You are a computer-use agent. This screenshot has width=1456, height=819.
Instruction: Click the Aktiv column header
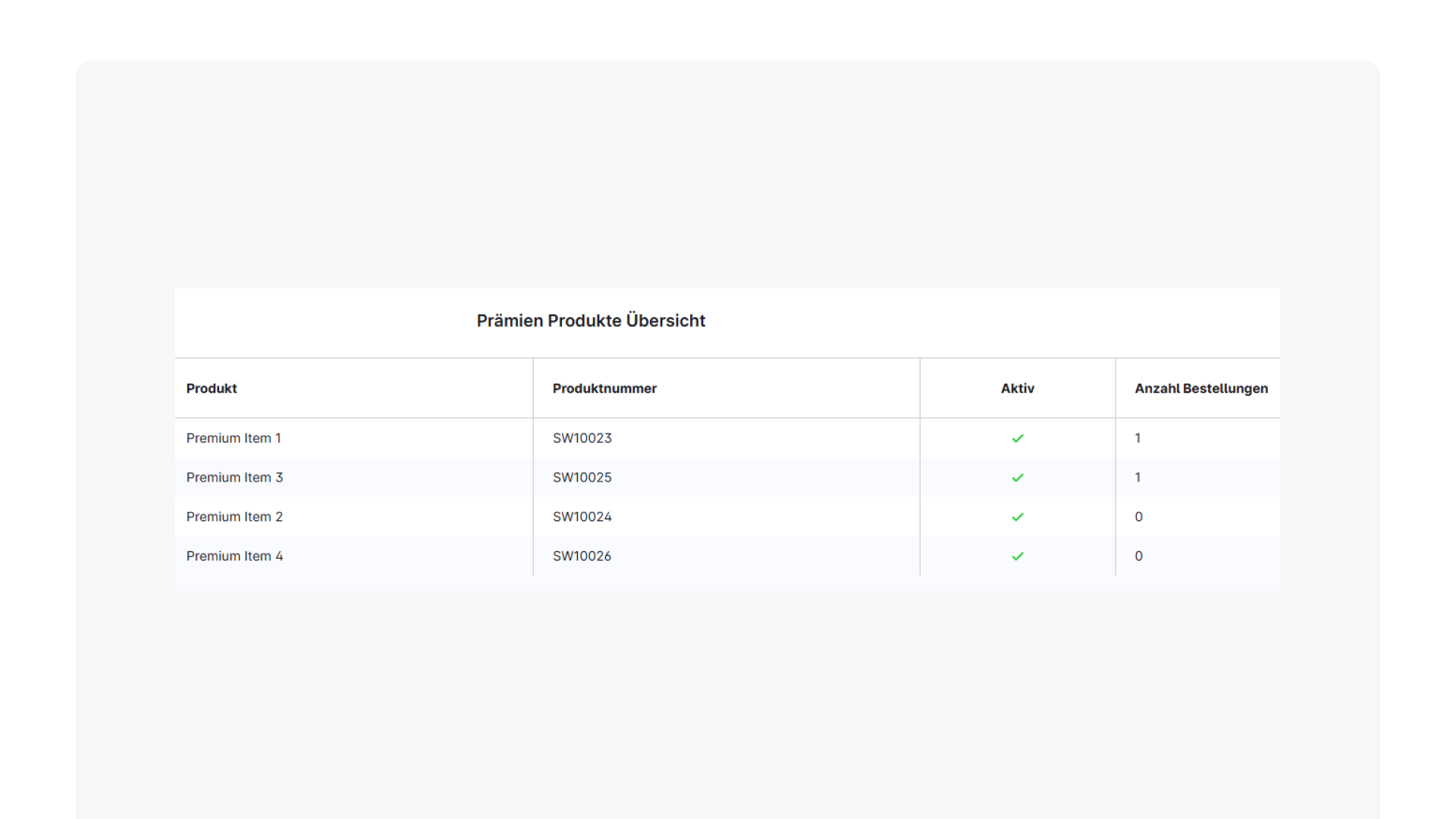[1017, 388]
